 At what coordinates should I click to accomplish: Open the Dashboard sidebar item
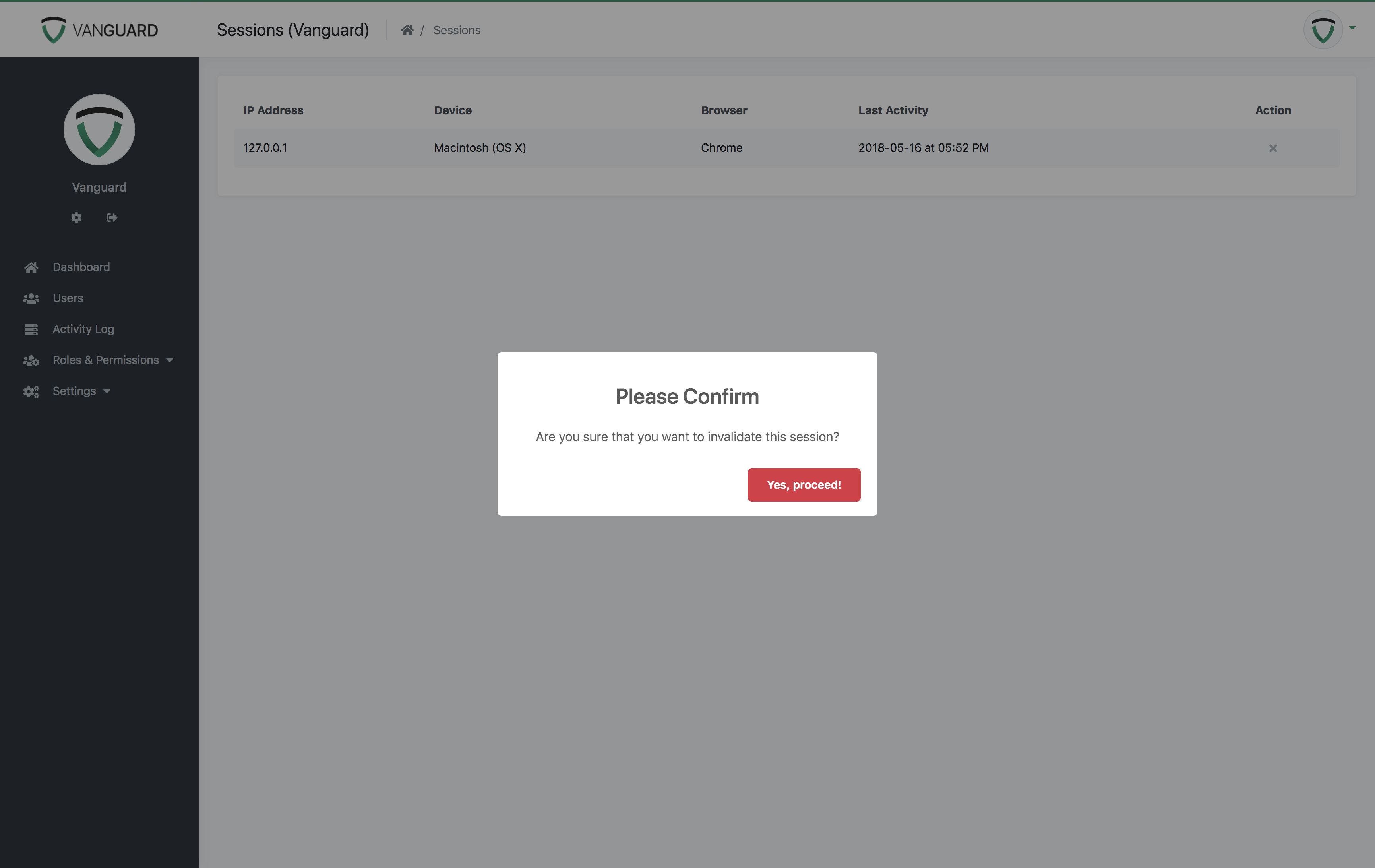[x=81, y=267]
